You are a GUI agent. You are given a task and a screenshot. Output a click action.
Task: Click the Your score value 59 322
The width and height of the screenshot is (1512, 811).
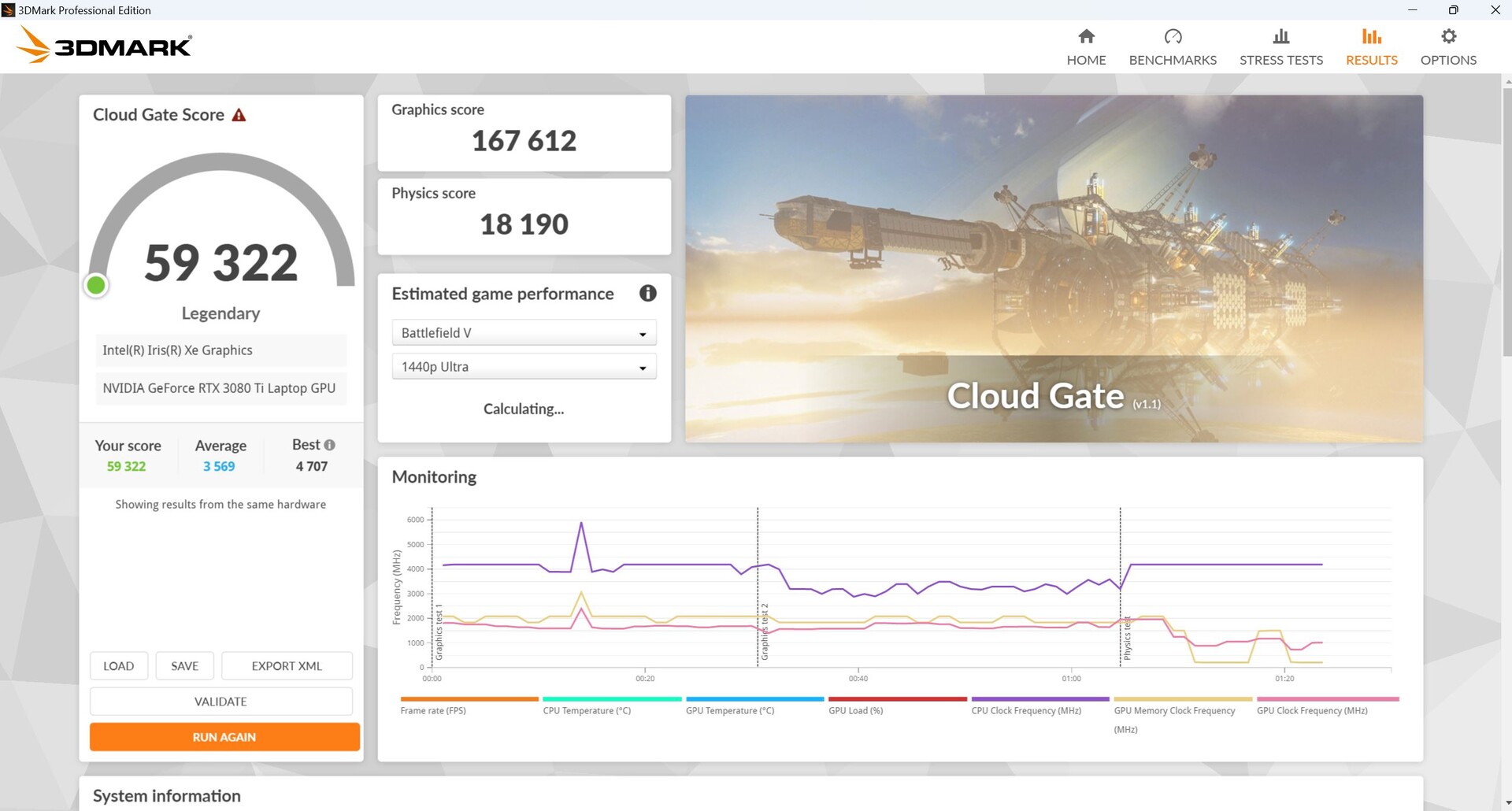126,466
